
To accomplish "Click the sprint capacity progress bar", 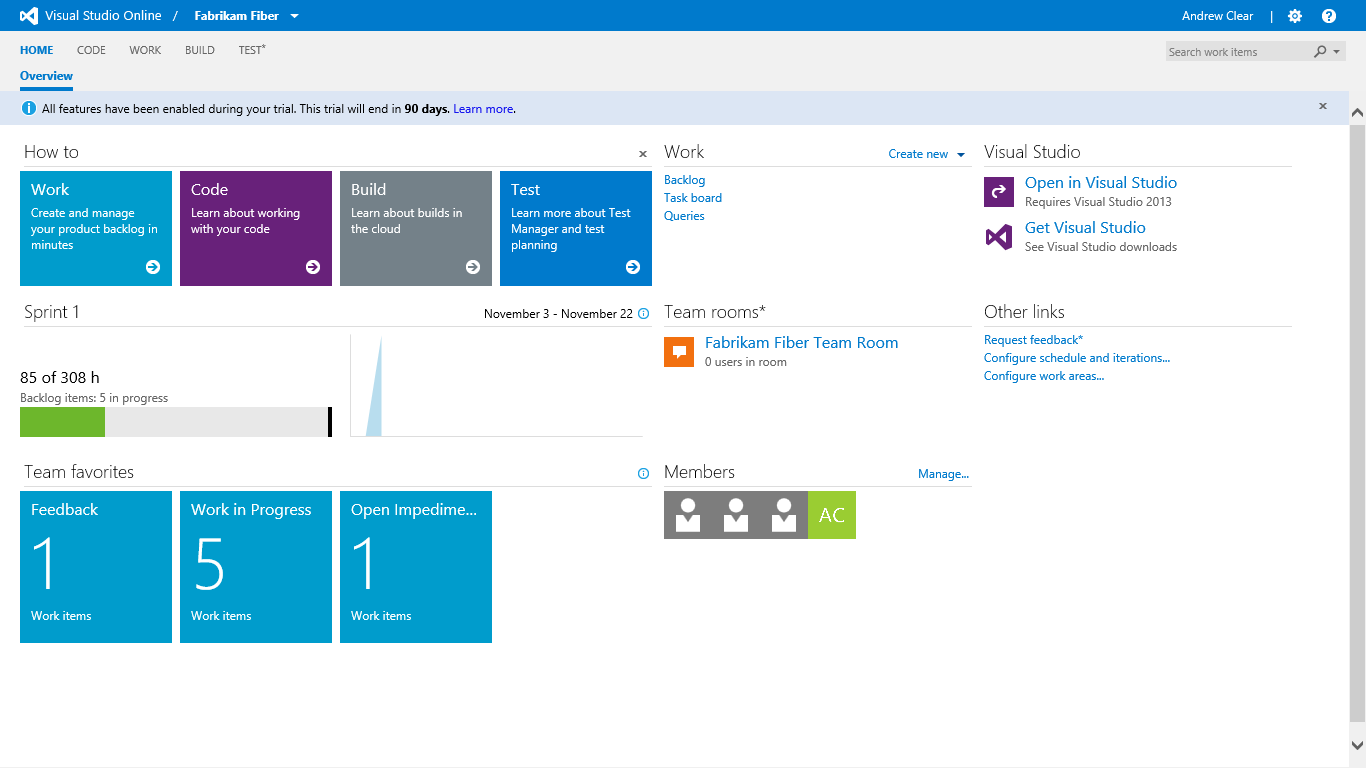I will (x=176, y=422).
